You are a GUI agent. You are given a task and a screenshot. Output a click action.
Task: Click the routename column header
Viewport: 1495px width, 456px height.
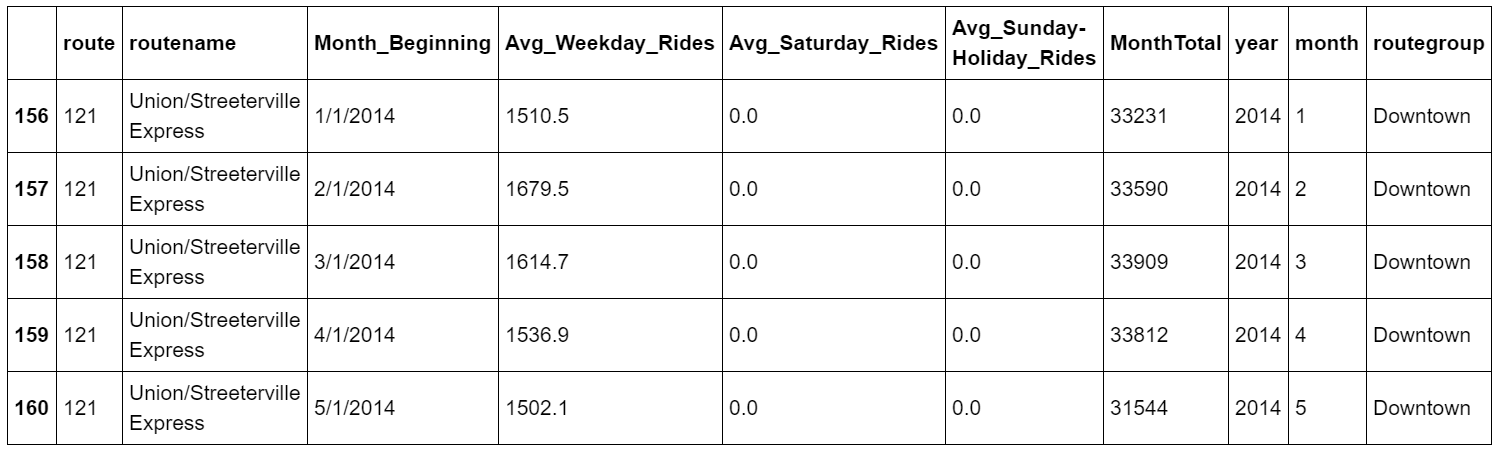tap(183, 44)
